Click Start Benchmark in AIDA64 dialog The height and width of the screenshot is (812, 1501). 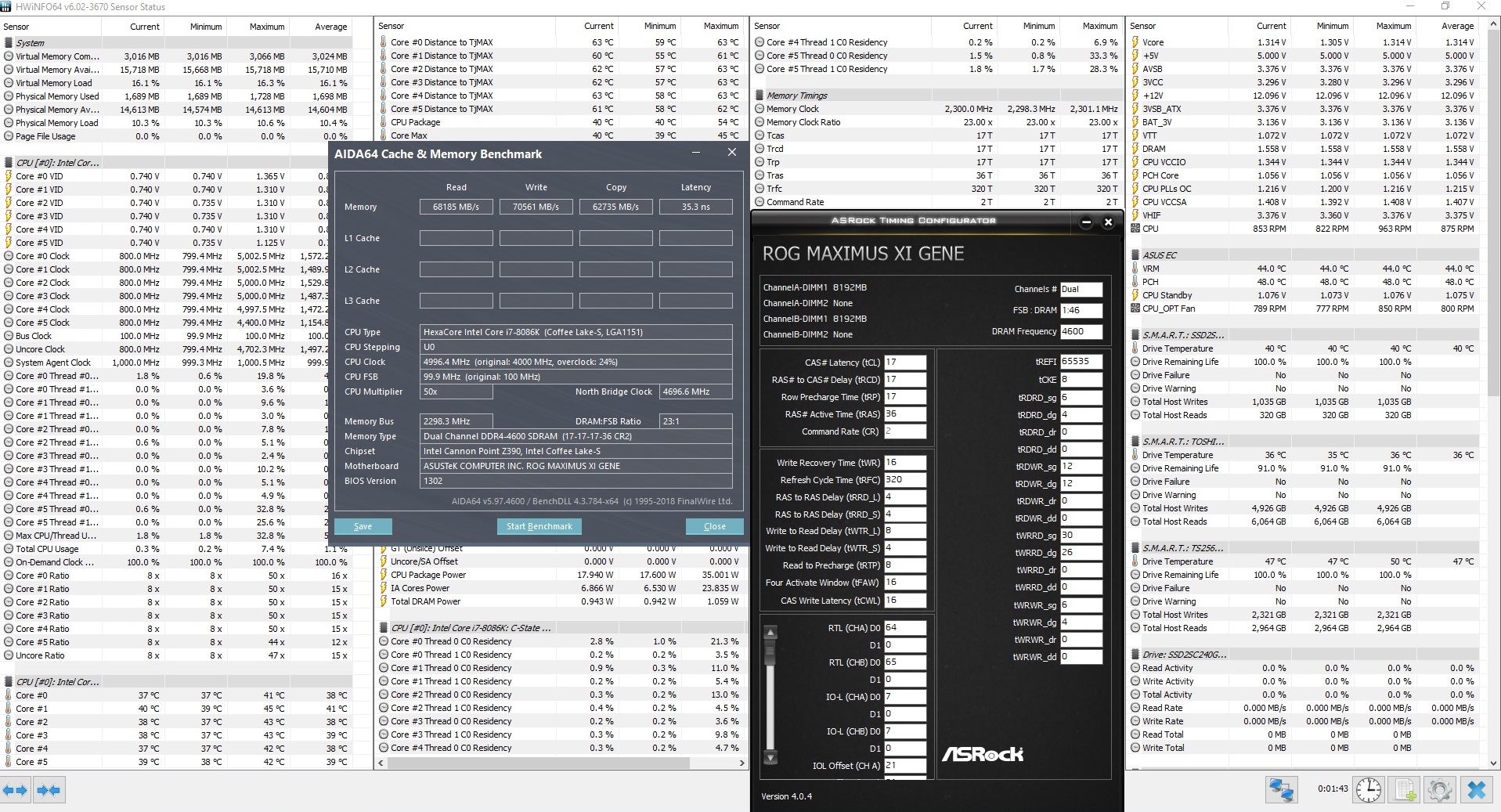coord(539,526)
